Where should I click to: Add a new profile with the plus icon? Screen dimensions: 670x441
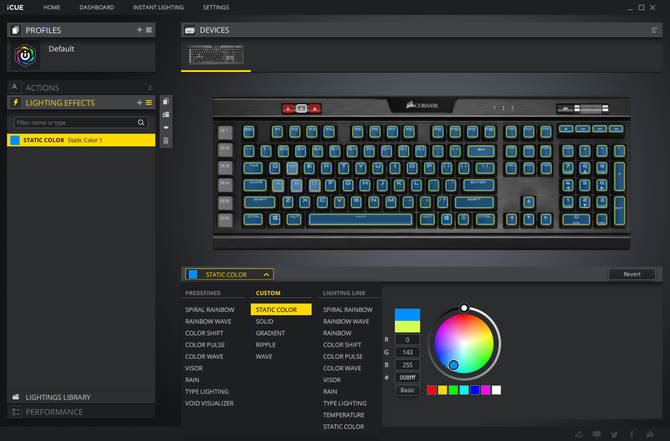[x=139, y=30]
